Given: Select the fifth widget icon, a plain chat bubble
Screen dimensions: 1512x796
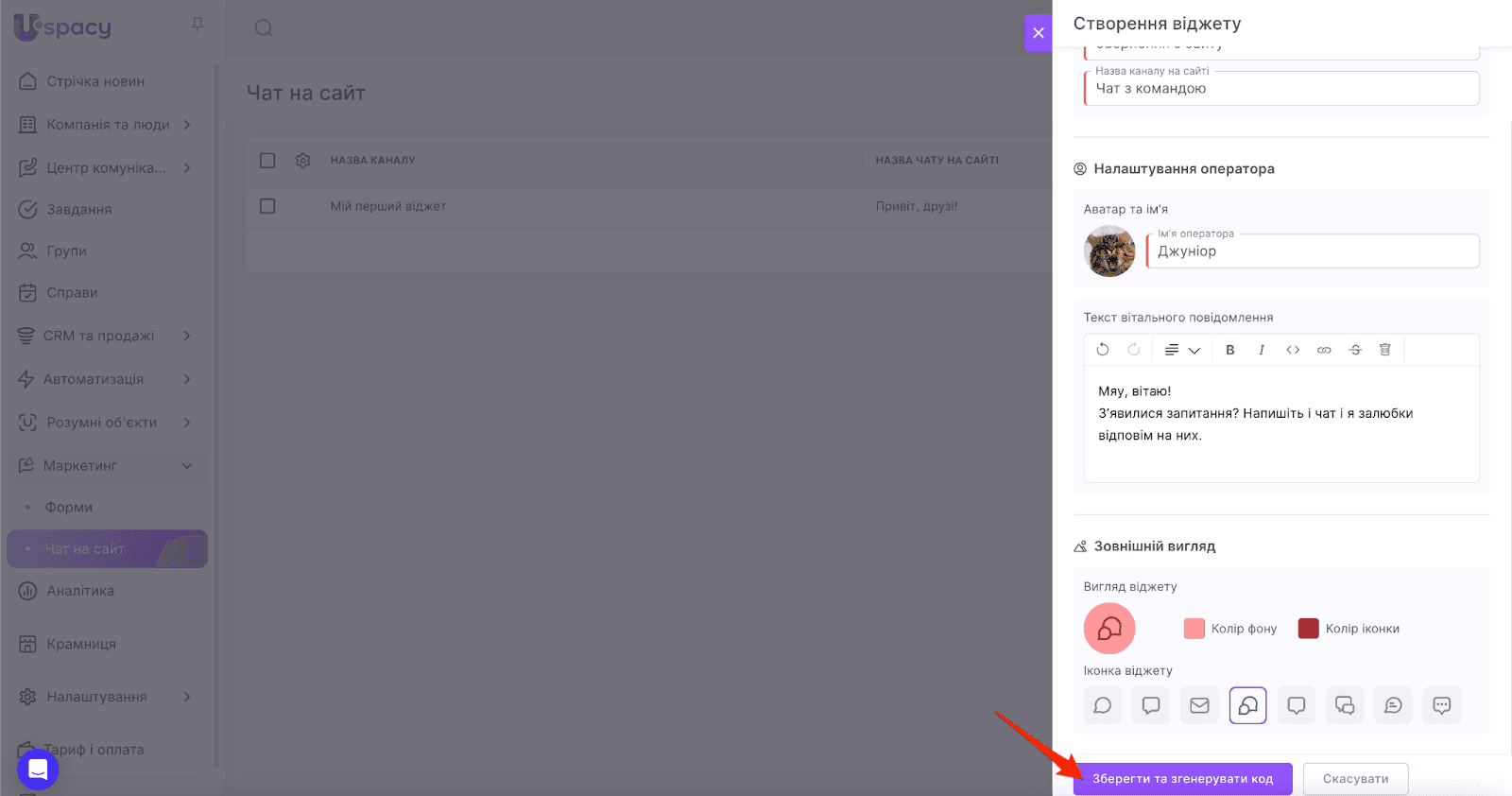Looking at the screenshot, I should tap(1297, 705).
